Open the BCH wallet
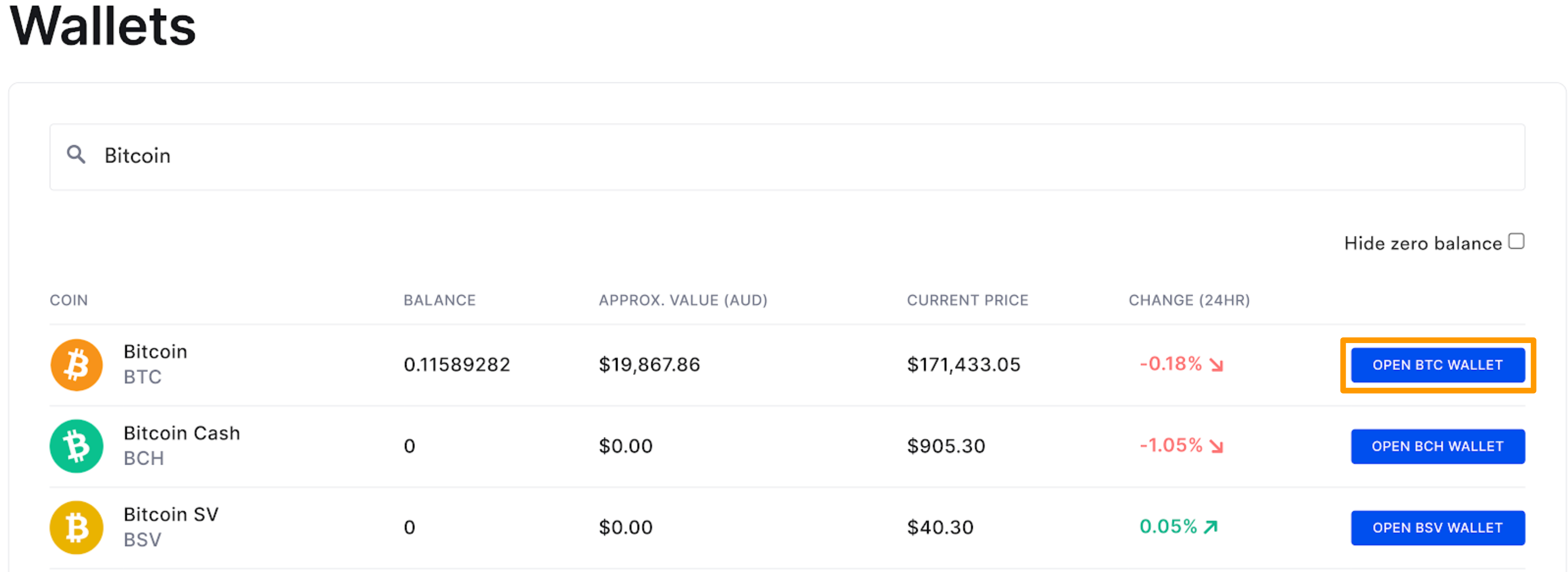Screen dimensions: 1568x572 pyautogui.click(x=1438, y=446)
